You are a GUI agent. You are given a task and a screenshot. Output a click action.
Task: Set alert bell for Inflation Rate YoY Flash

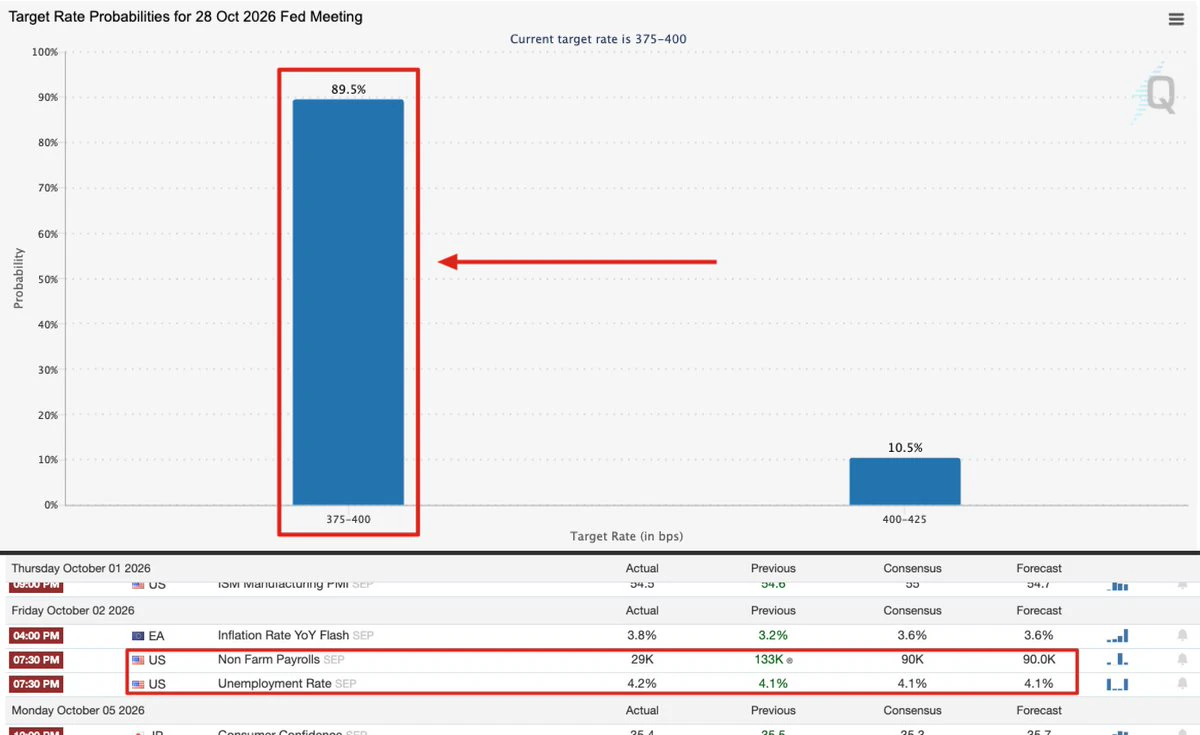coord(1182,635)
